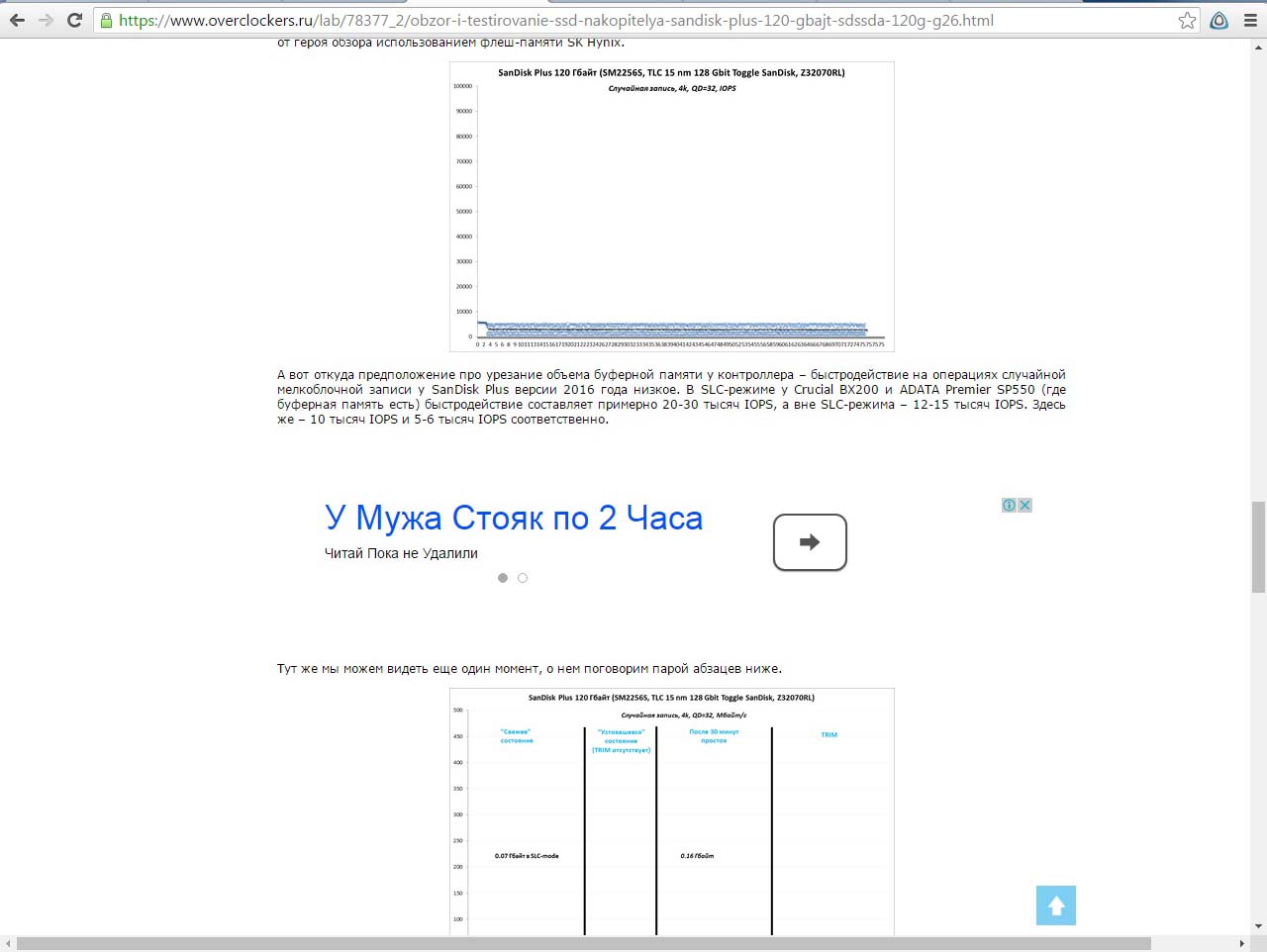Reload the overclockers.ru page

(x=74, y=20)
